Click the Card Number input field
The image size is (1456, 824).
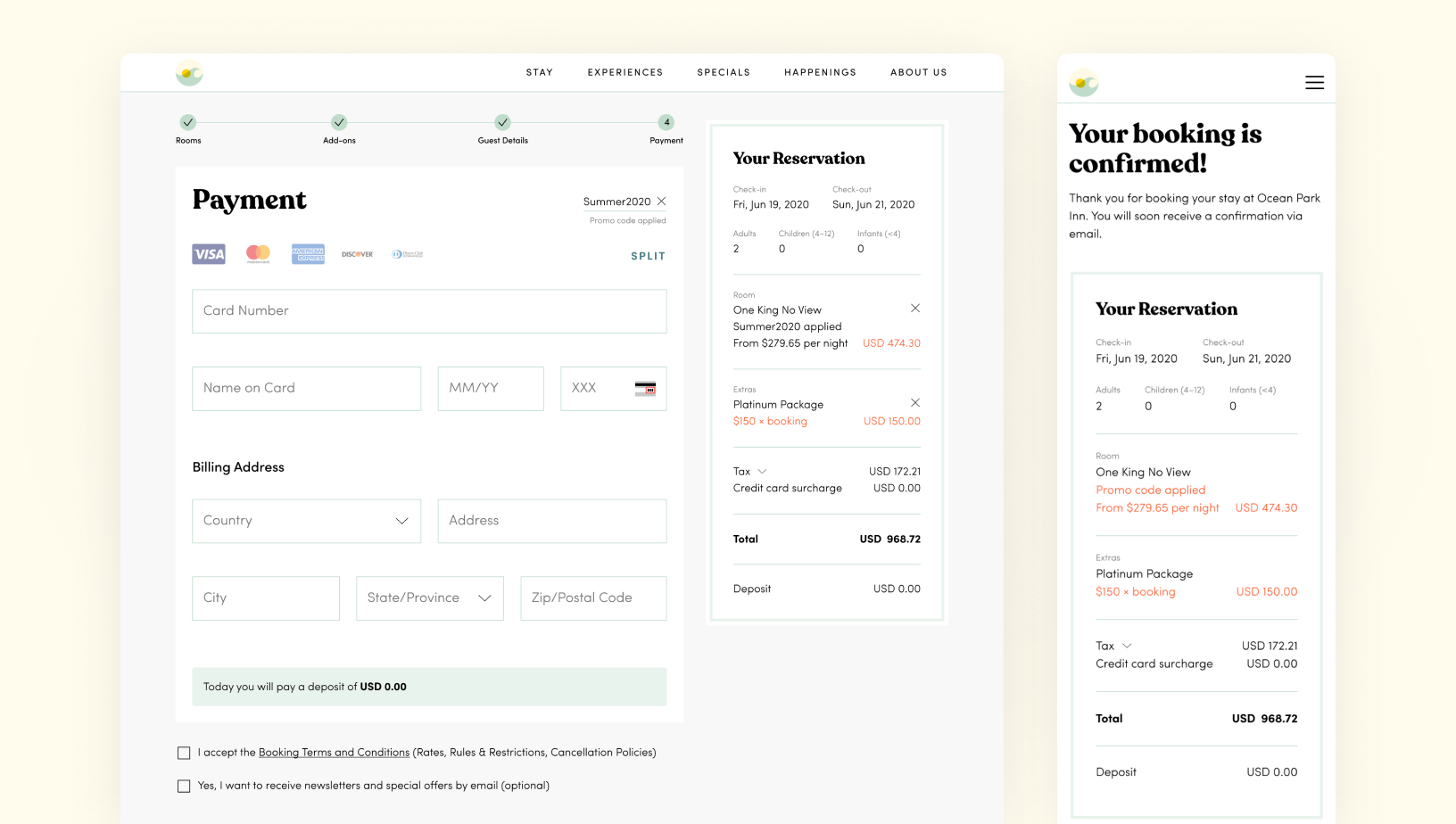tap(429, 311)
